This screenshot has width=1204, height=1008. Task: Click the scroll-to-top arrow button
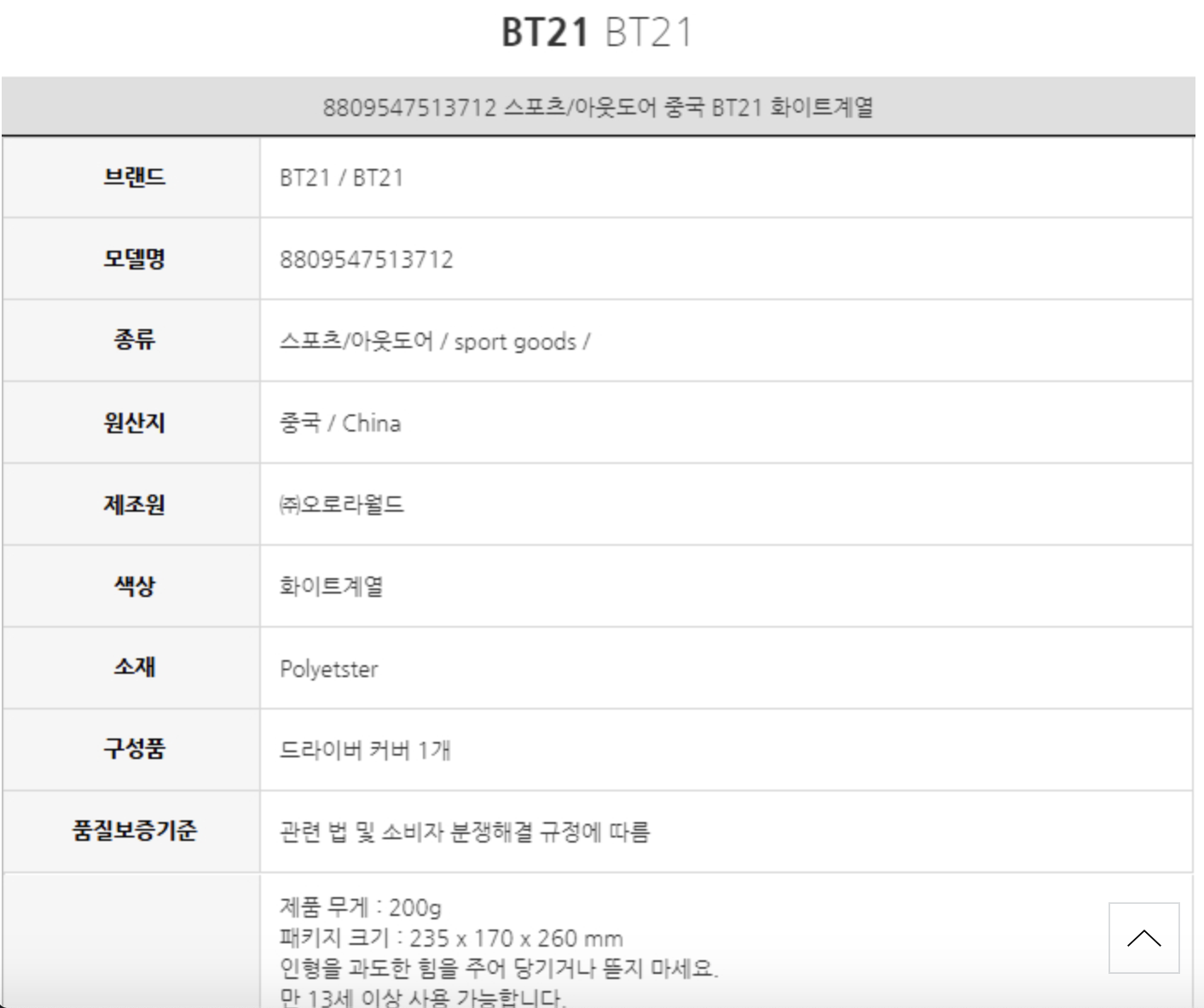click(x=1143, y=938)
